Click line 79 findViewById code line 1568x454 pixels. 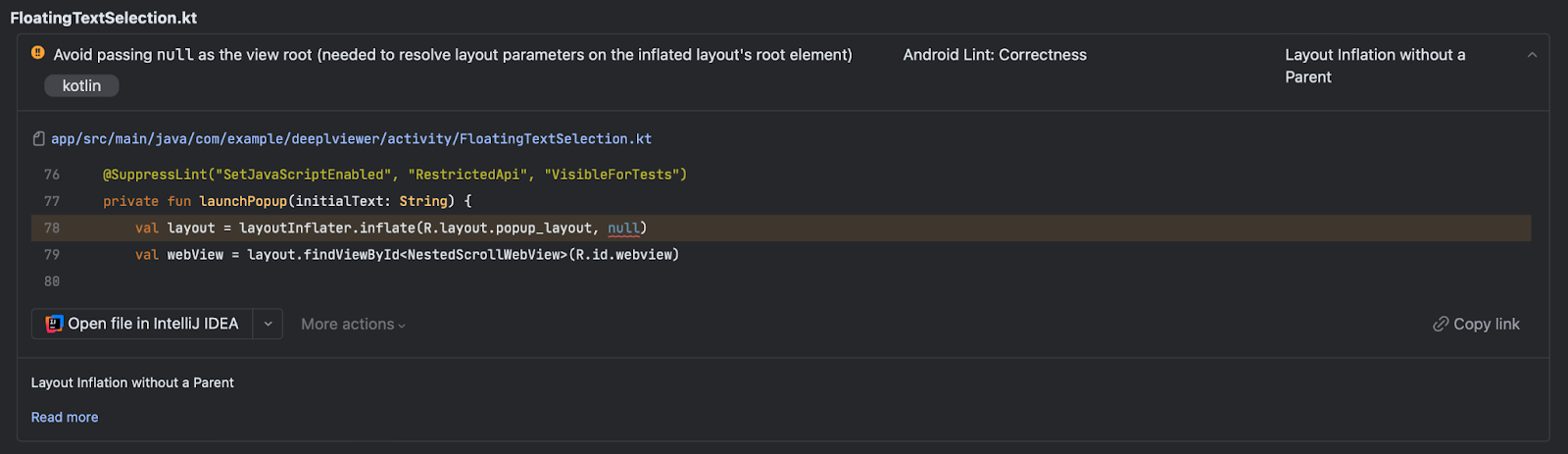[x=407, y=254]
